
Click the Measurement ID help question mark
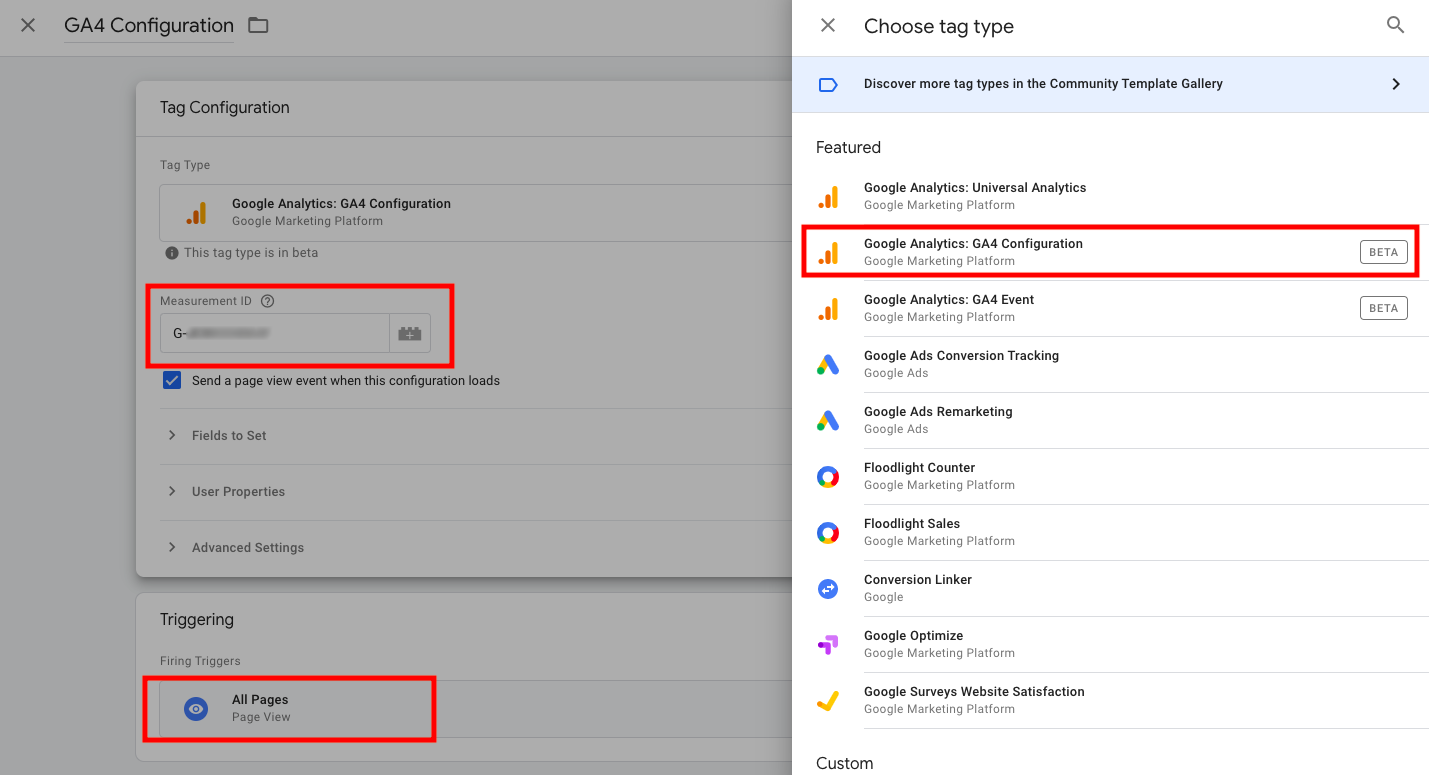[267, 301]
